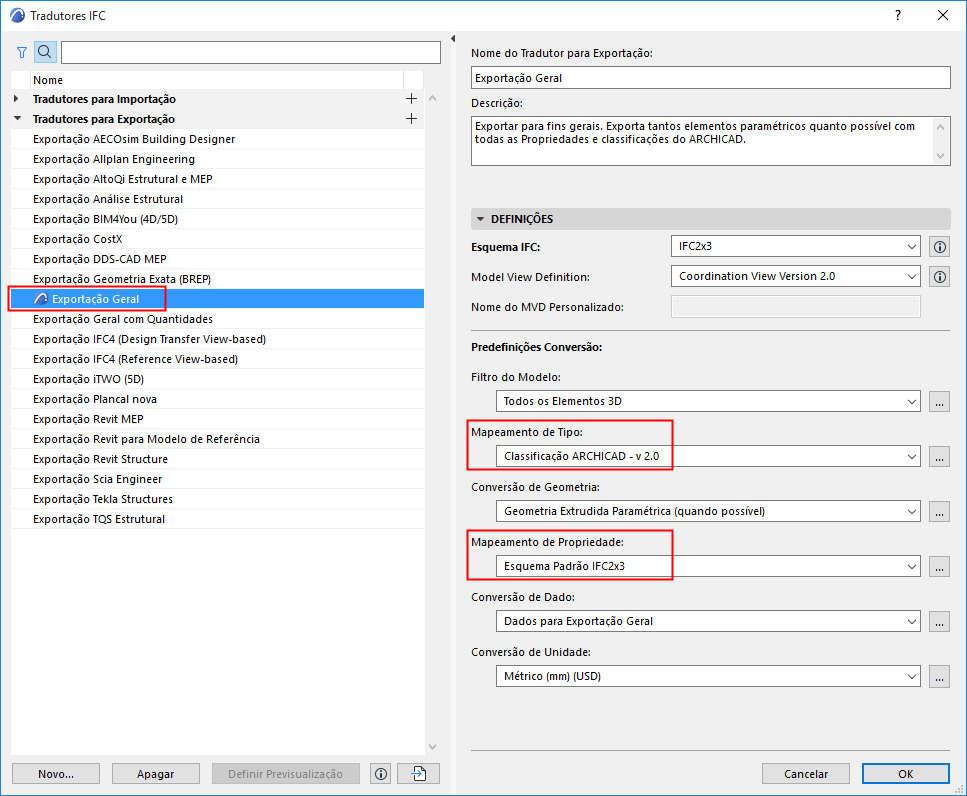
Task: Open Conversão de Unidade dropdown
Action: (x=708, y=676)
